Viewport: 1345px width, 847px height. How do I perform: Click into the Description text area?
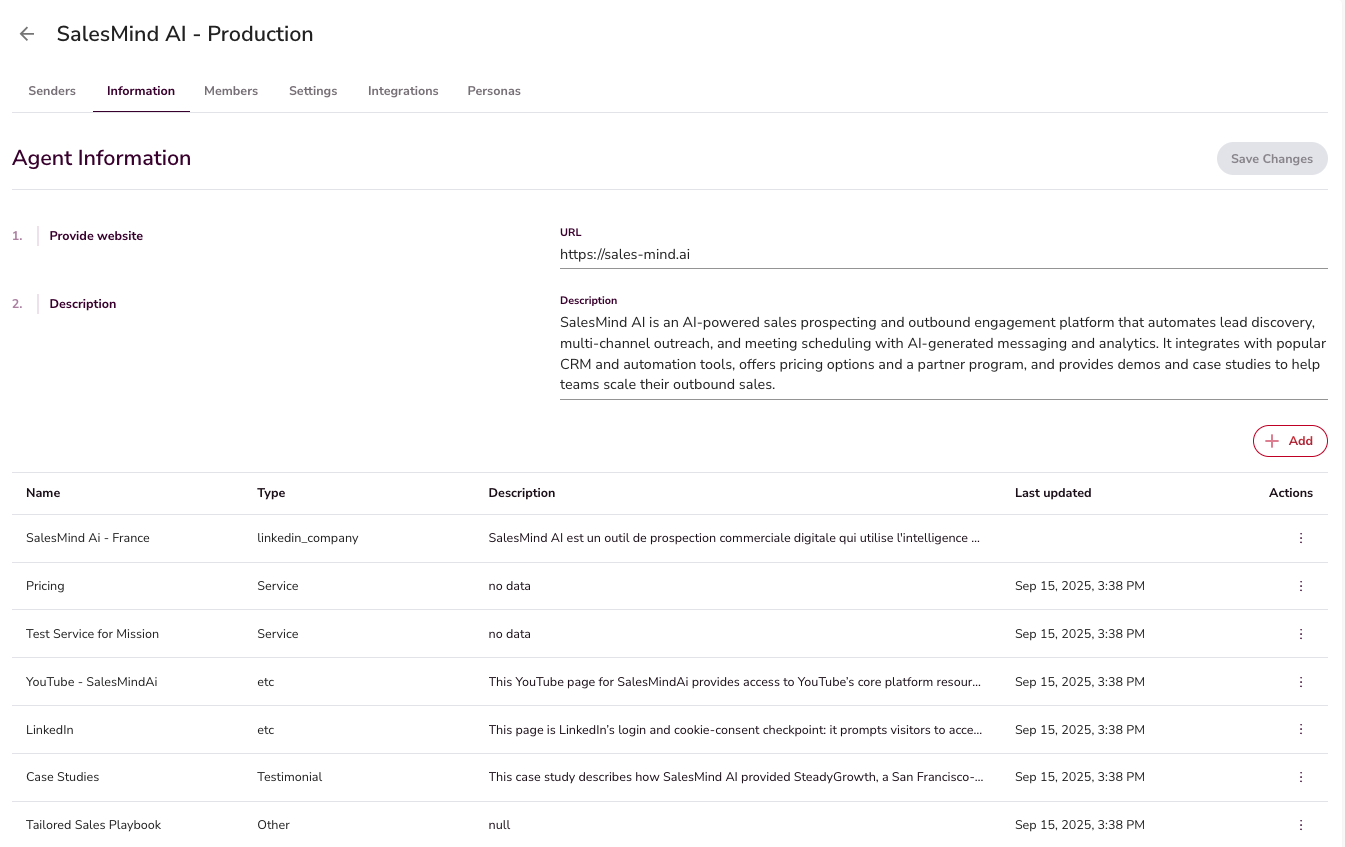(x=942, y=354)
